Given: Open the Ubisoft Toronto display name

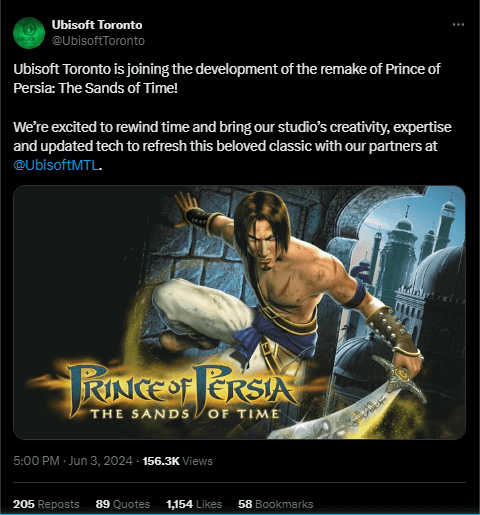Looking at the screenshot, I should click(97, 25).
